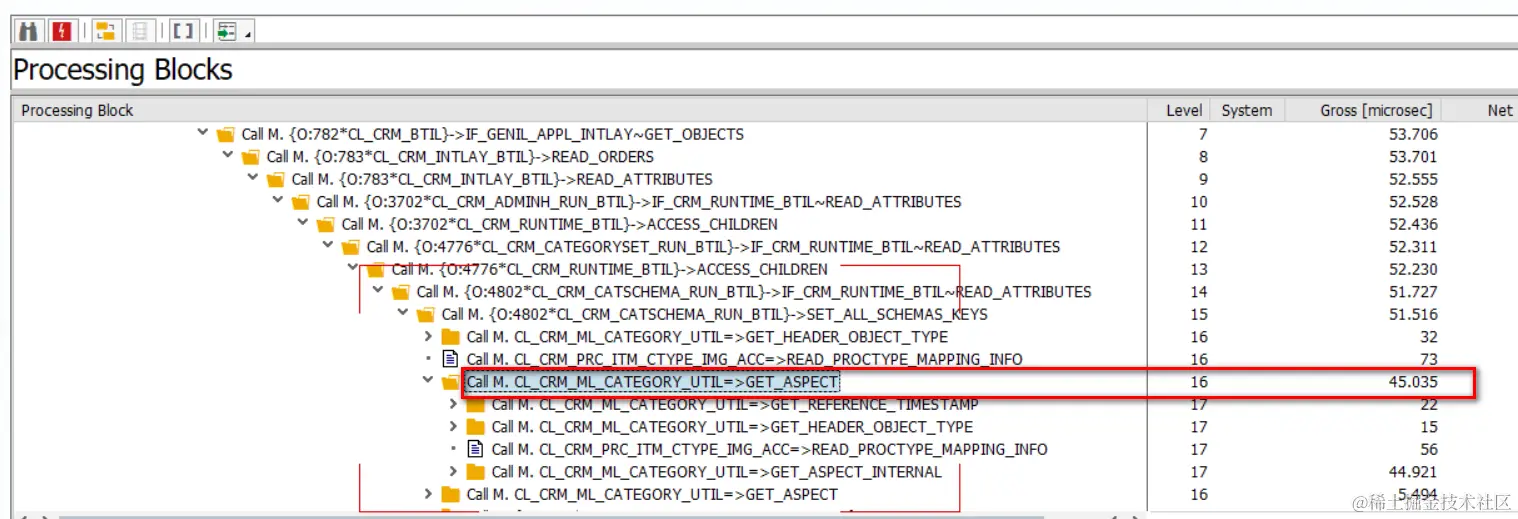Collapse the SET_ALL_SCHEMAS_KEYS node
This screenshot has height=519, width=1518.
[403, 313]
